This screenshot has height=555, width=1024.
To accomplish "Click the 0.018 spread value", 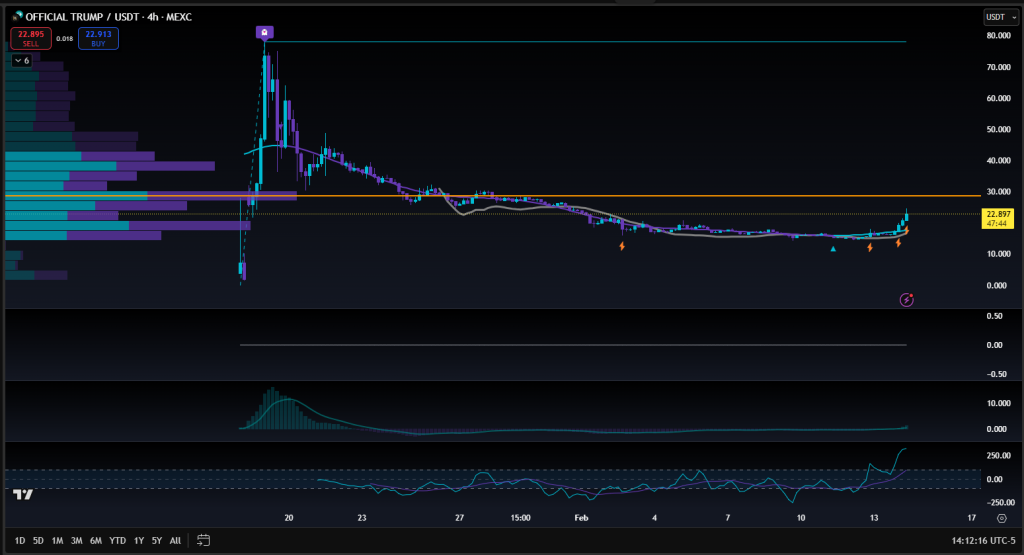I will [x=65, y=39].
